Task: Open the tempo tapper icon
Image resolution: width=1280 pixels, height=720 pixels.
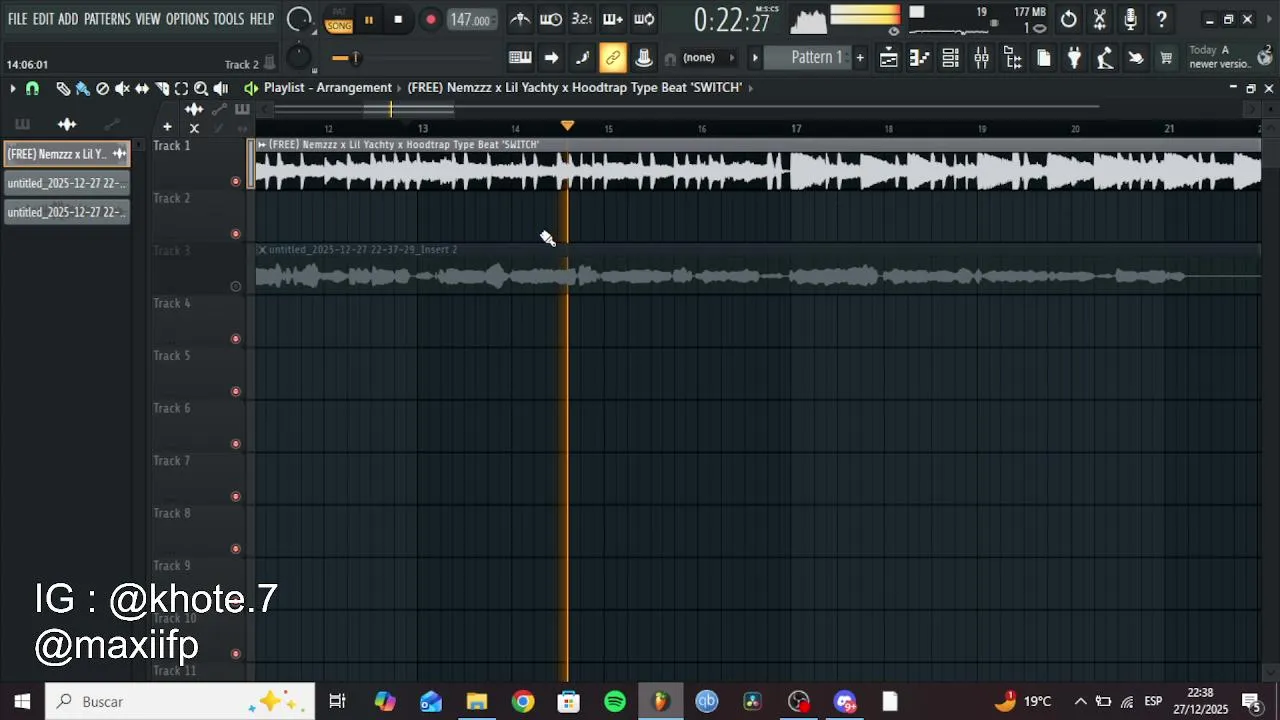Action: pyautogui.click(x=1105, y=58)
